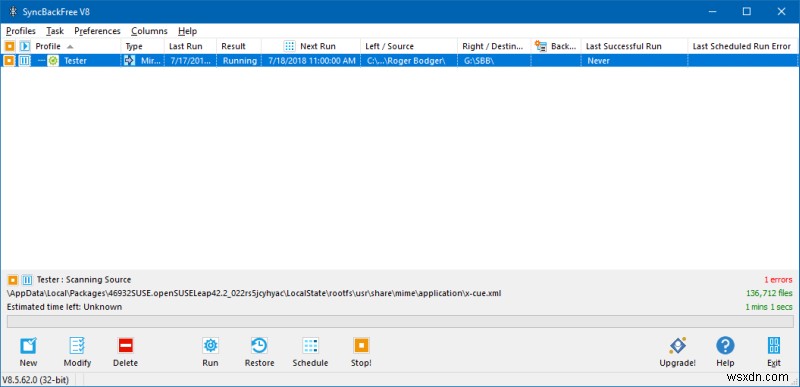Click the x-cue.xml file path line
The image size is (800, 387).
pos(255,294)
